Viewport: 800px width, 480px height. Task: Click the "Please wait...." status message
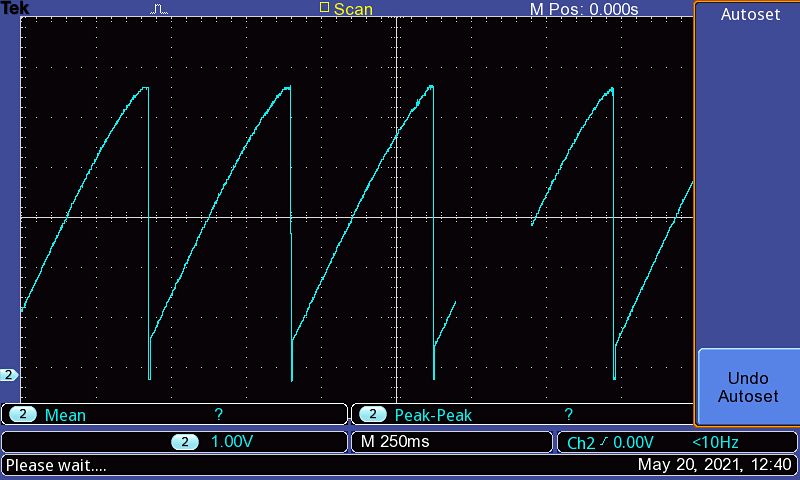coord(56,465)
